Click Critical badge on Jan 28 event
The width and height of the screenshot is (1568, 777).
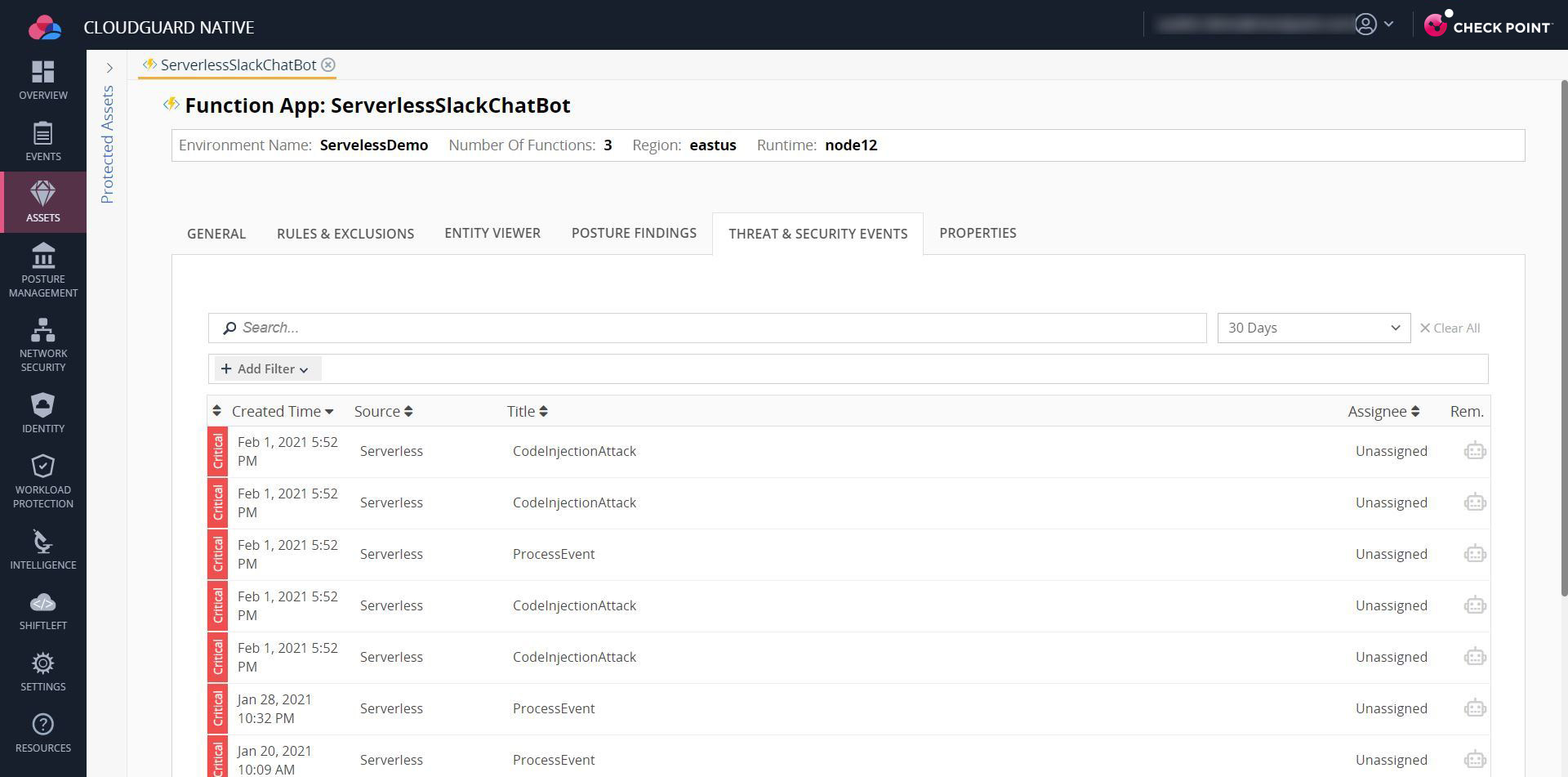tap(217, 708)
